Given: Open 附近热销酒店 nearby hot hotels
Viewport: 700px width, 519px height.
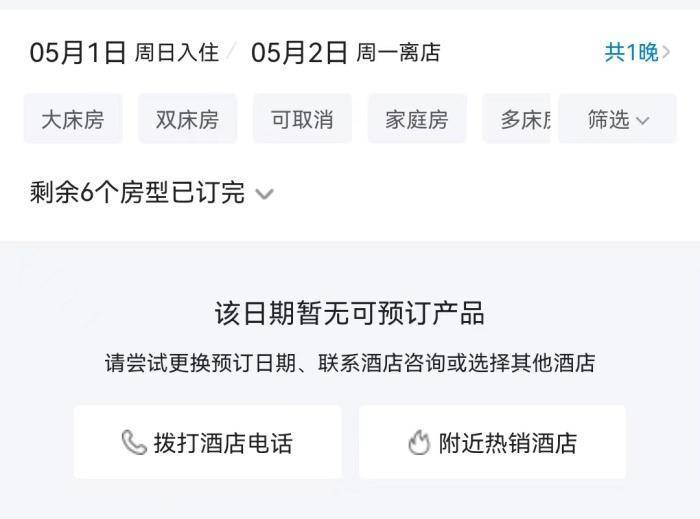Looking at the screenshot, I should pos(493,442).
